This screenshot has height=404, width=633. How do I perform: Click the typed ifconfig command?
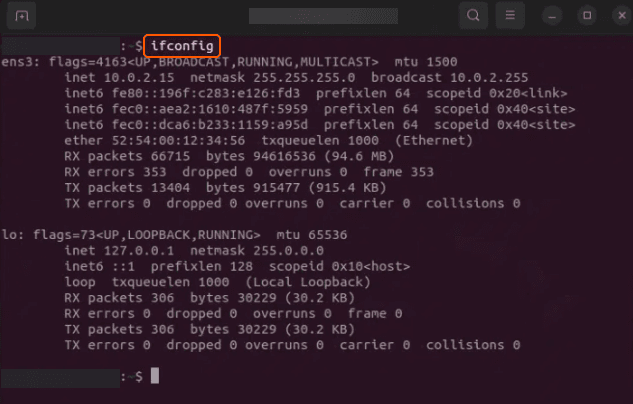[x=182, y=46]
